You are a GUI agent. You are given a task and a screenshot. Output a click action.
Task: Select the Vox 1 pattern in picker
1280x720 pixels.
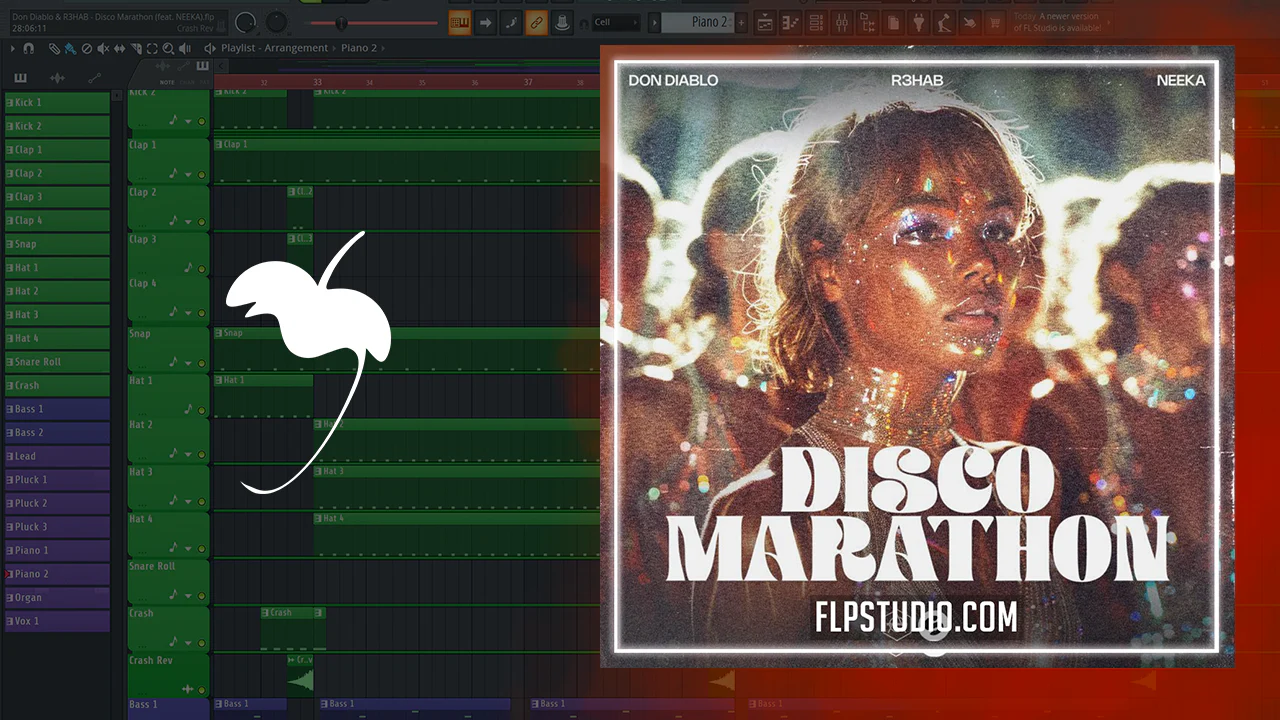(x=57, y=621)
